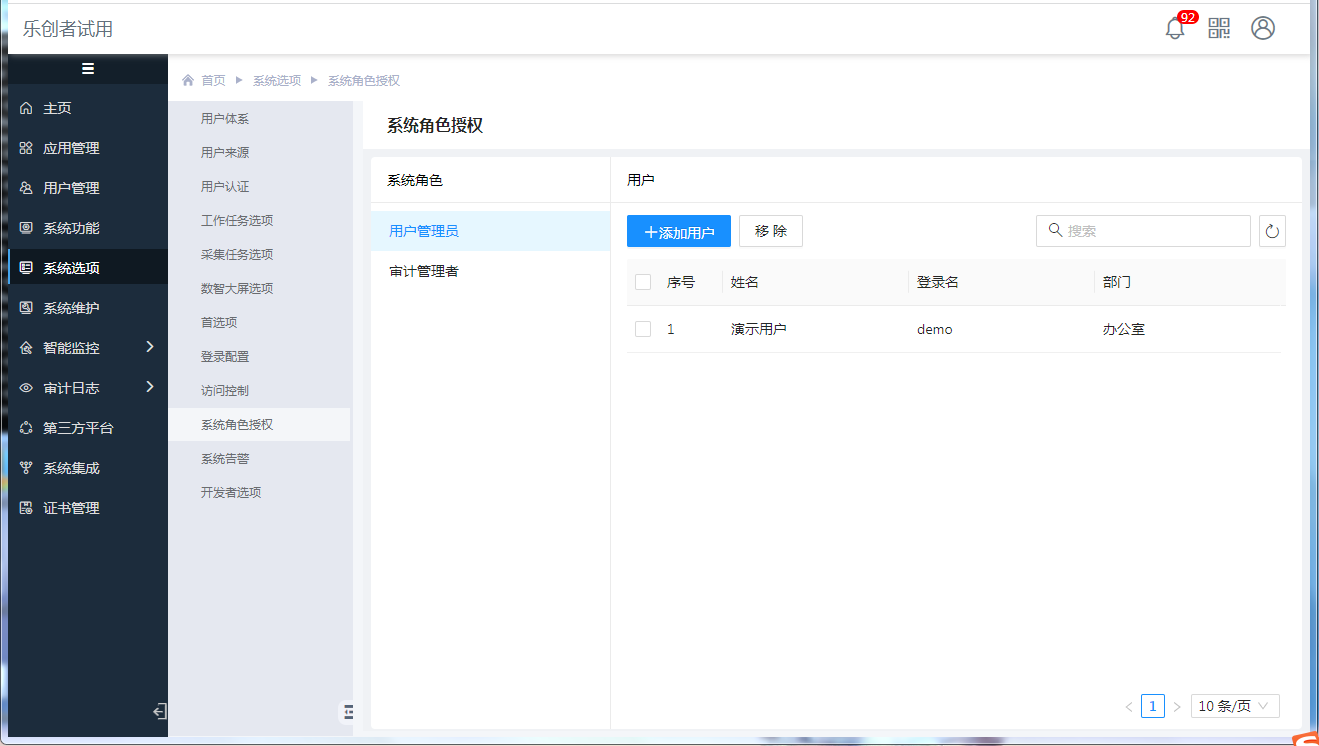Select all rows with header checkbox

point(643,282)
